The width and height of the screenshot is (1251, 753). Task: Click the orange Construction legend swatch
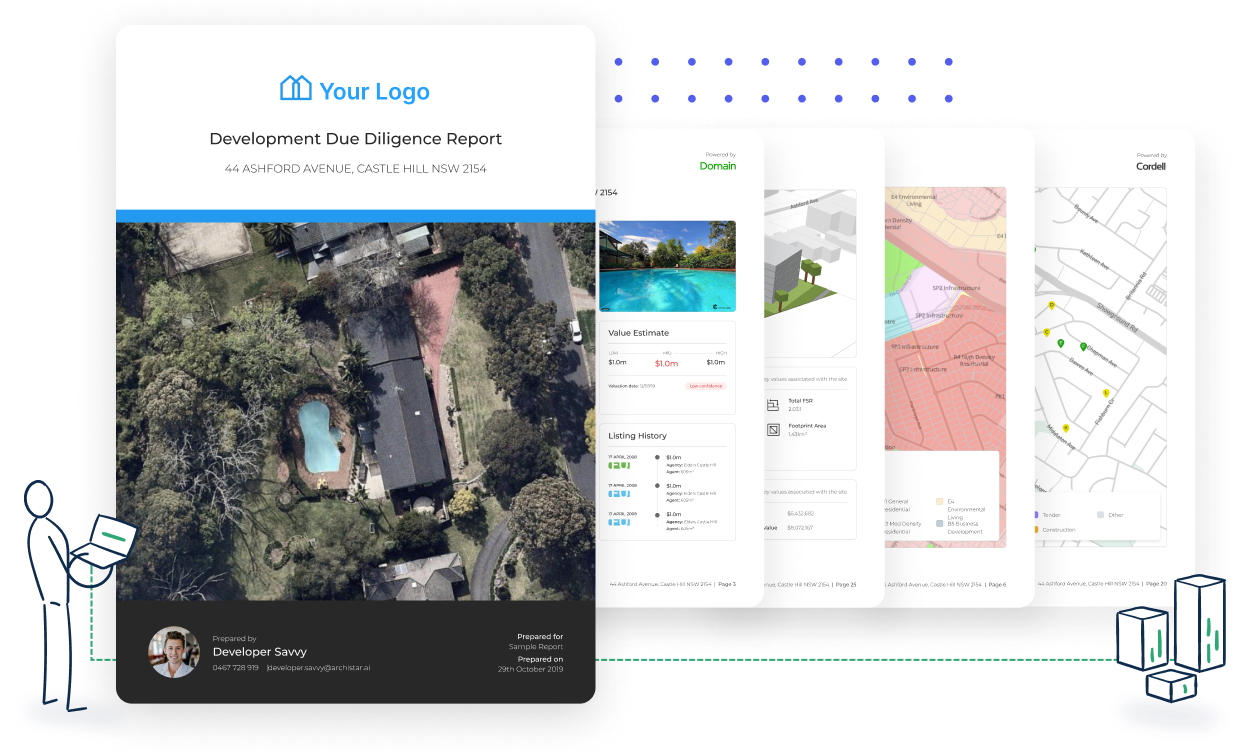click(x=1035, y=530)
